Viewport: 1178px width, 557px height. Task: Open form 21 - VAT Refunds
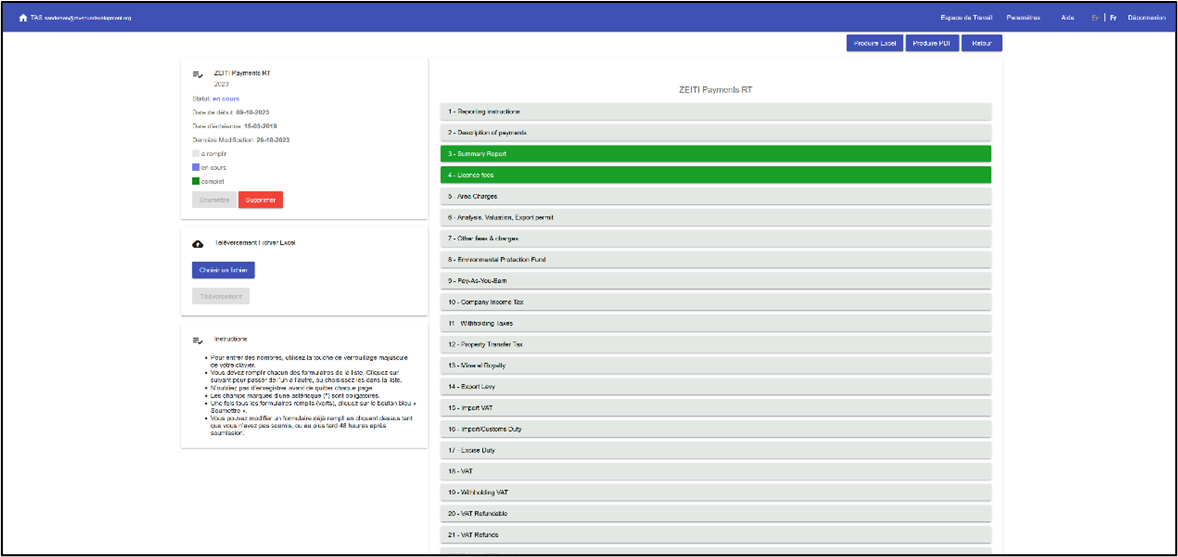715,534
